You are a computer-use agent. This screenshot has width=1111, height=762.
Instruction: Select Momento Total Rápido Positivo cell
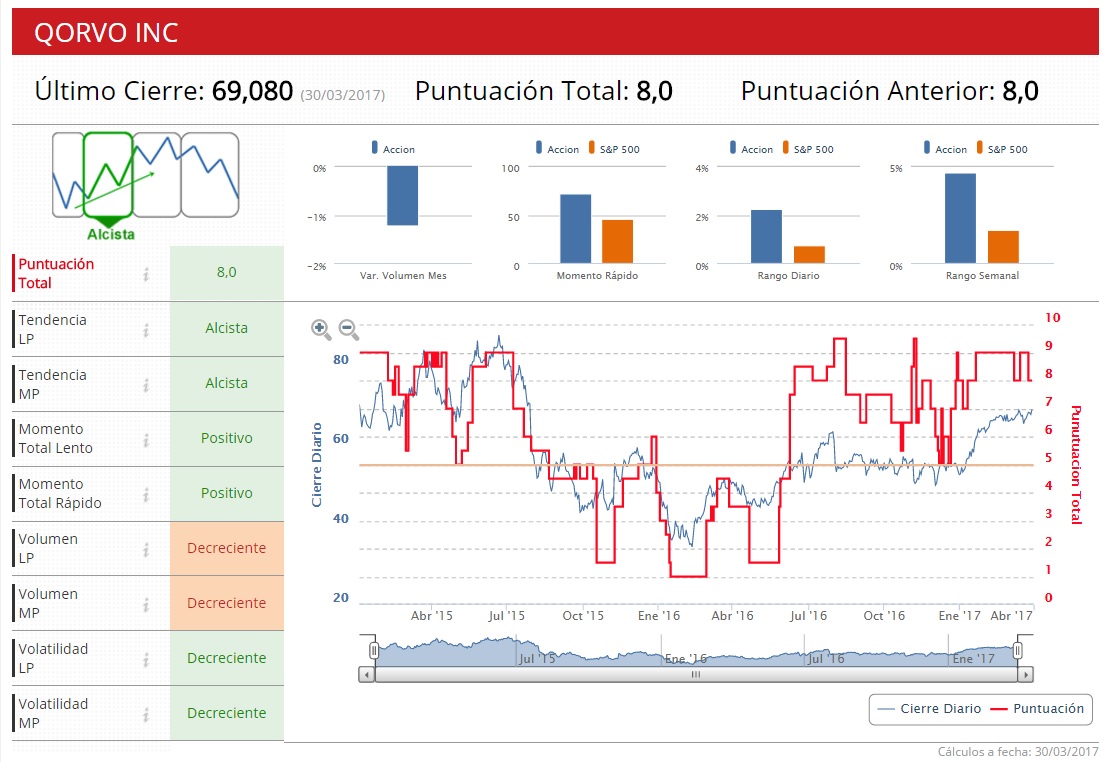pos(227,493)
